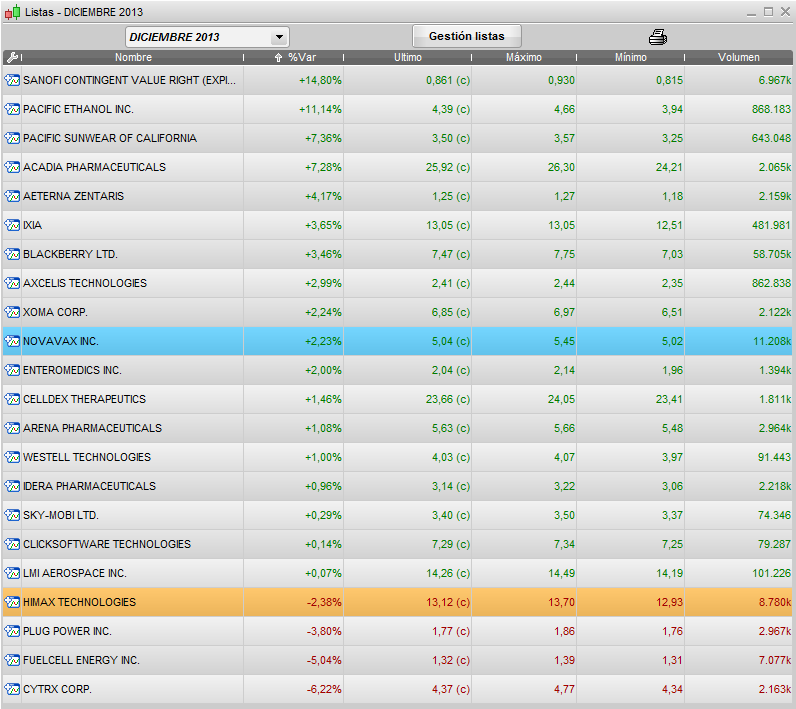The height and width of the screenshot is (709, 796).
Task: Open chart icon for PLUG POWER INC.
Action: (12, 631)
